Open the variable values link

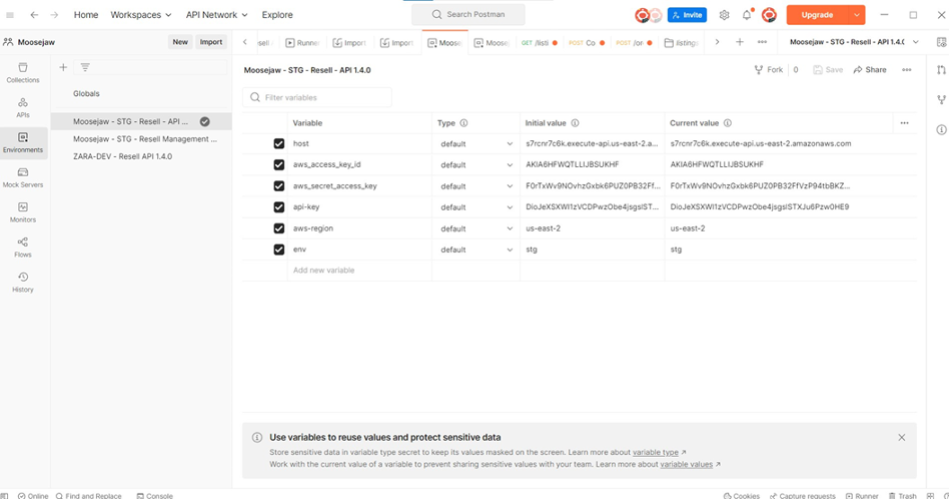pyautogui.click(x=686, y=464)
